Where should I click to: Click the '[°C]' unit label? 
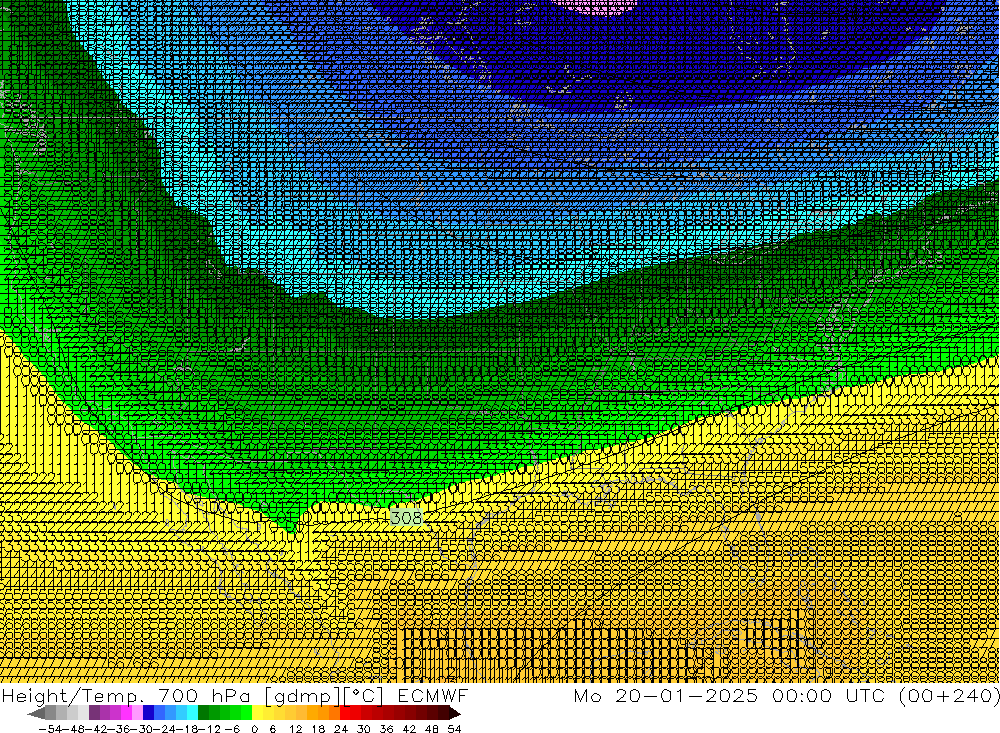(x=364, y=696)
